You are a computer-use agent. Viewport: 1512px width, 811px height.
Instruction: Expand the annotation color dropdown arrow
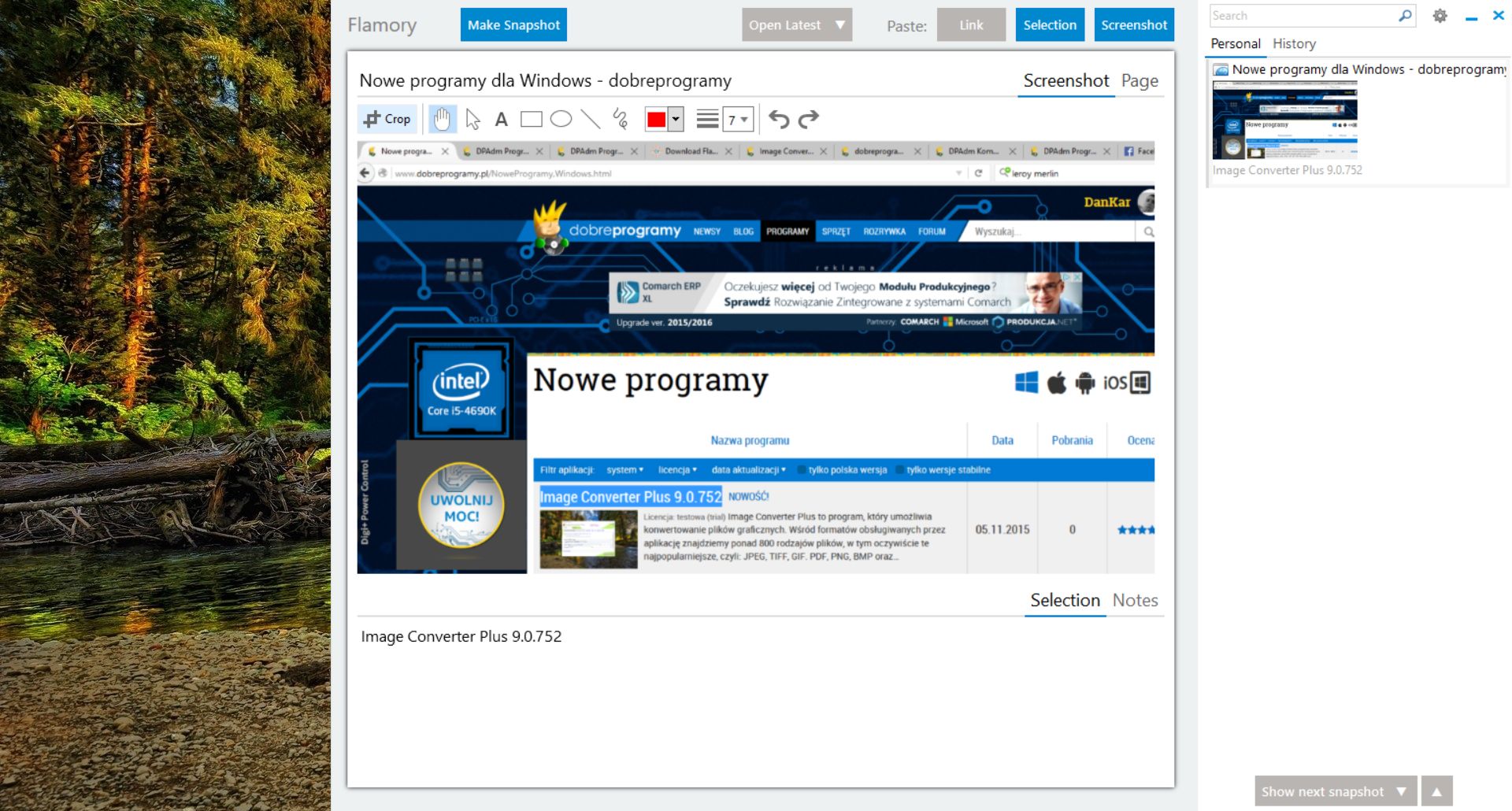(675, 119)
